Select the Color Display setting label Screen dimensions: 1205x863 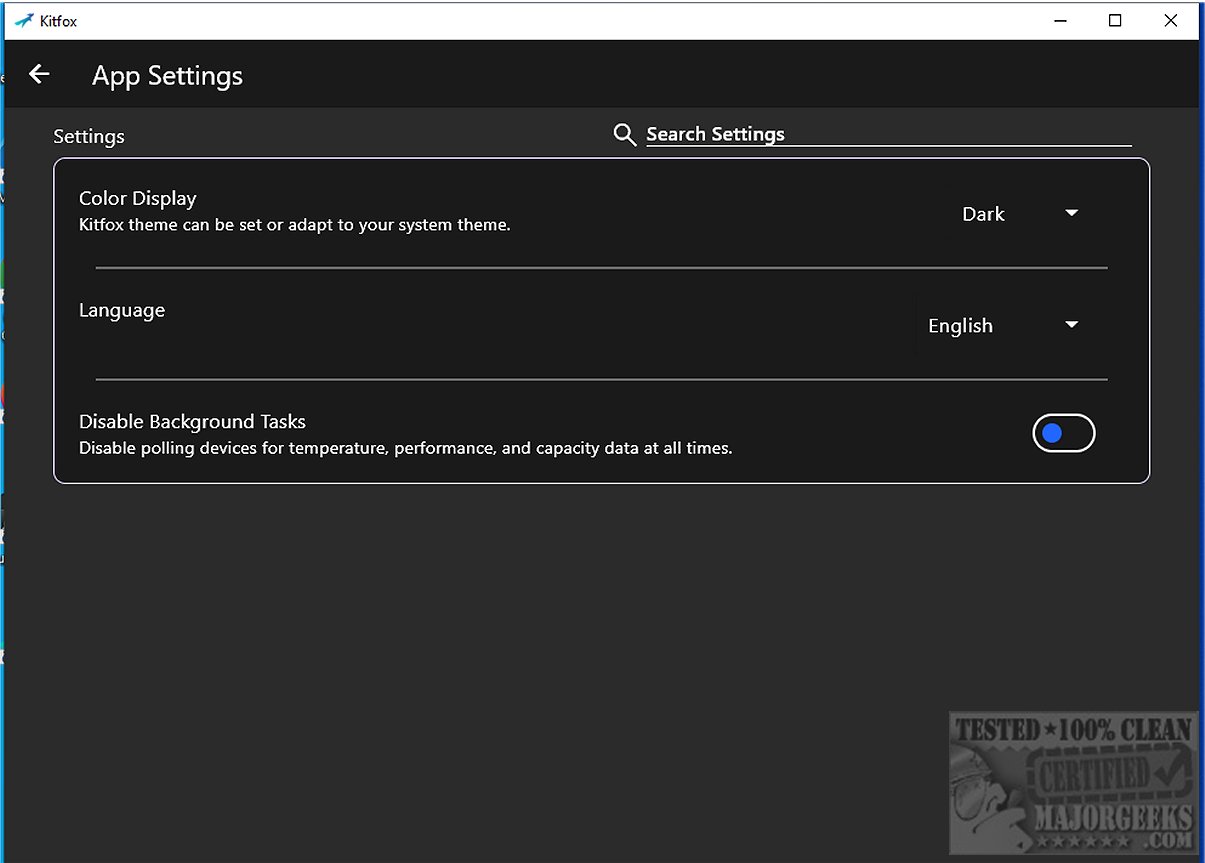[x=137, y=198]
